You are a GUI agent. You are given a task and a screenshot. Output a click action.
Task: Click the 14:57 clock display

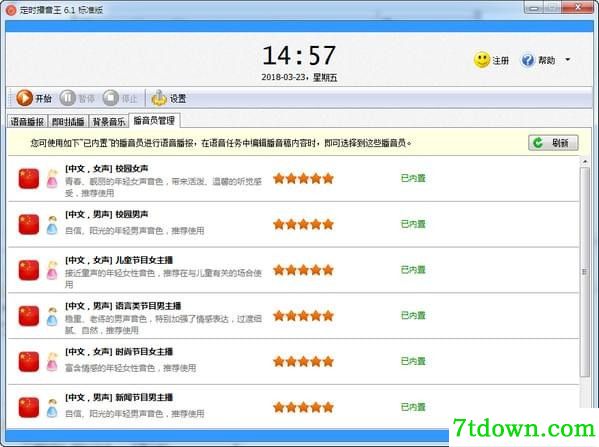(x=299, y=55)
